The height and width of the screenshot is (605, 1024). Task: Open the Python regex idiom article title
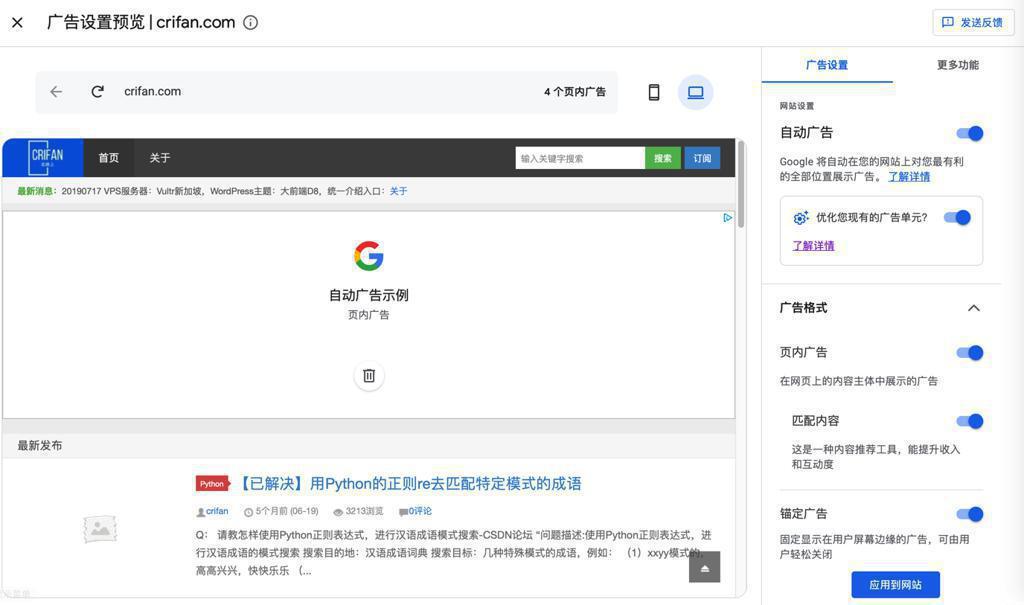408,483
